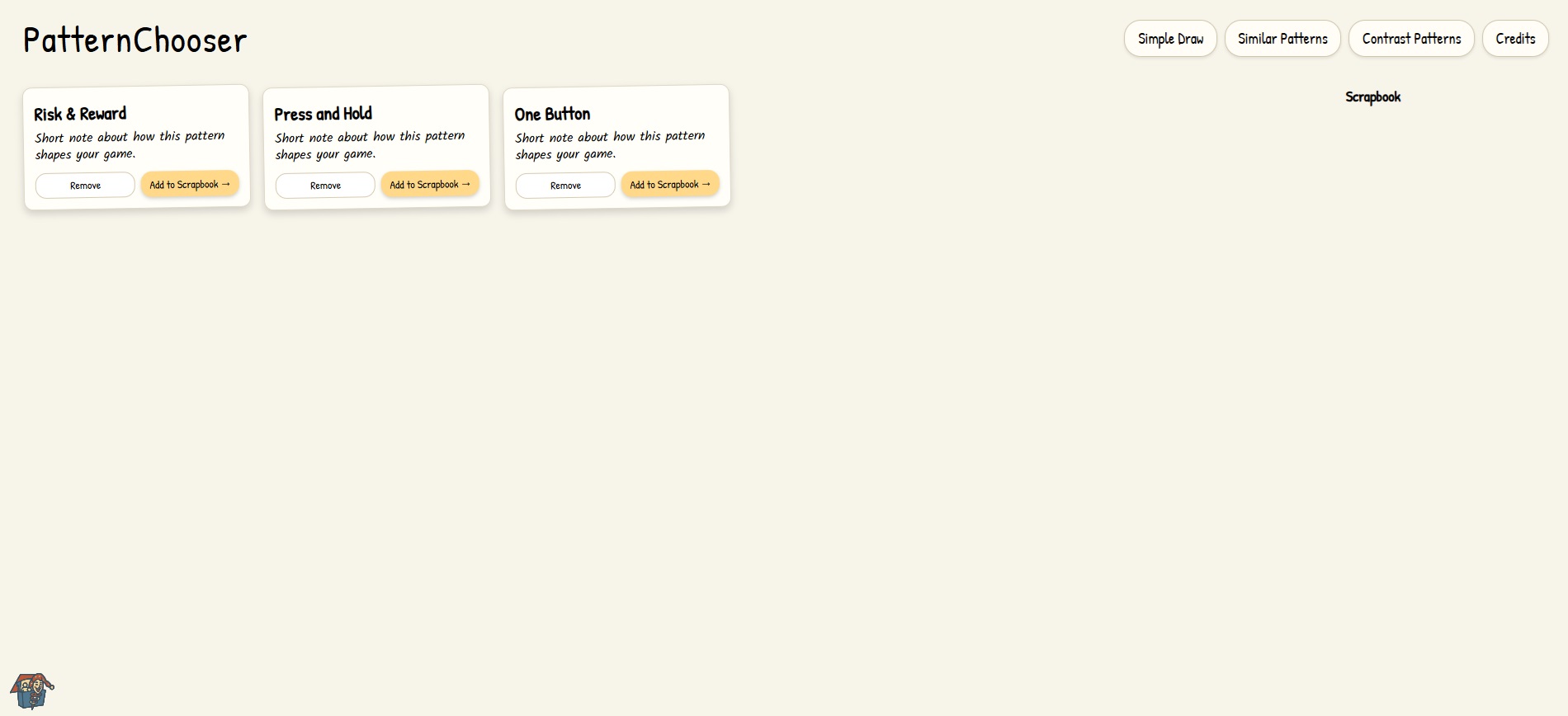This screenshot has width=1568, height=716.
Task: Remove the Risk & Reward pattern
Action: coord(85,186)
